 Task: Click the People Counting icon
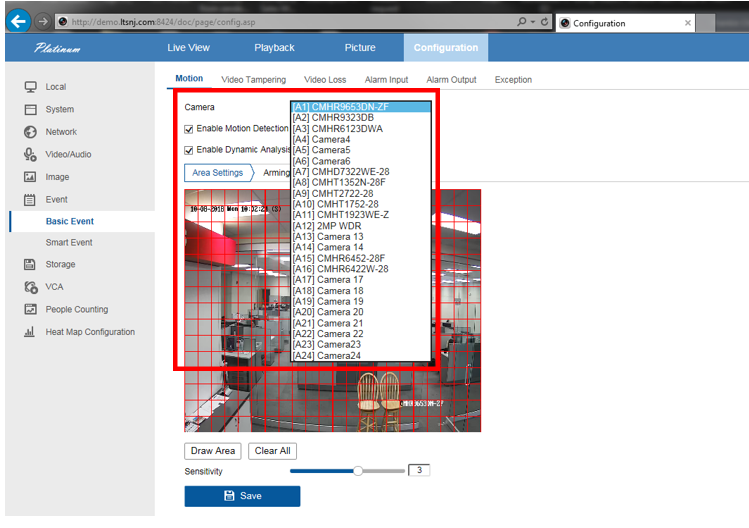30,310
